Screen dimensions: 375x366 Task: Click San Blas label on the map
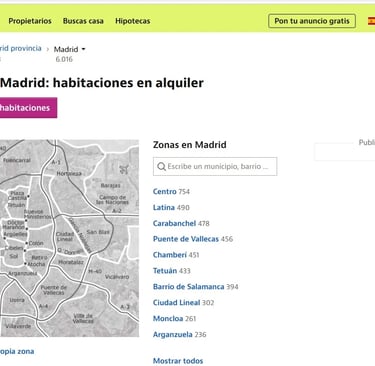(98, 232)
